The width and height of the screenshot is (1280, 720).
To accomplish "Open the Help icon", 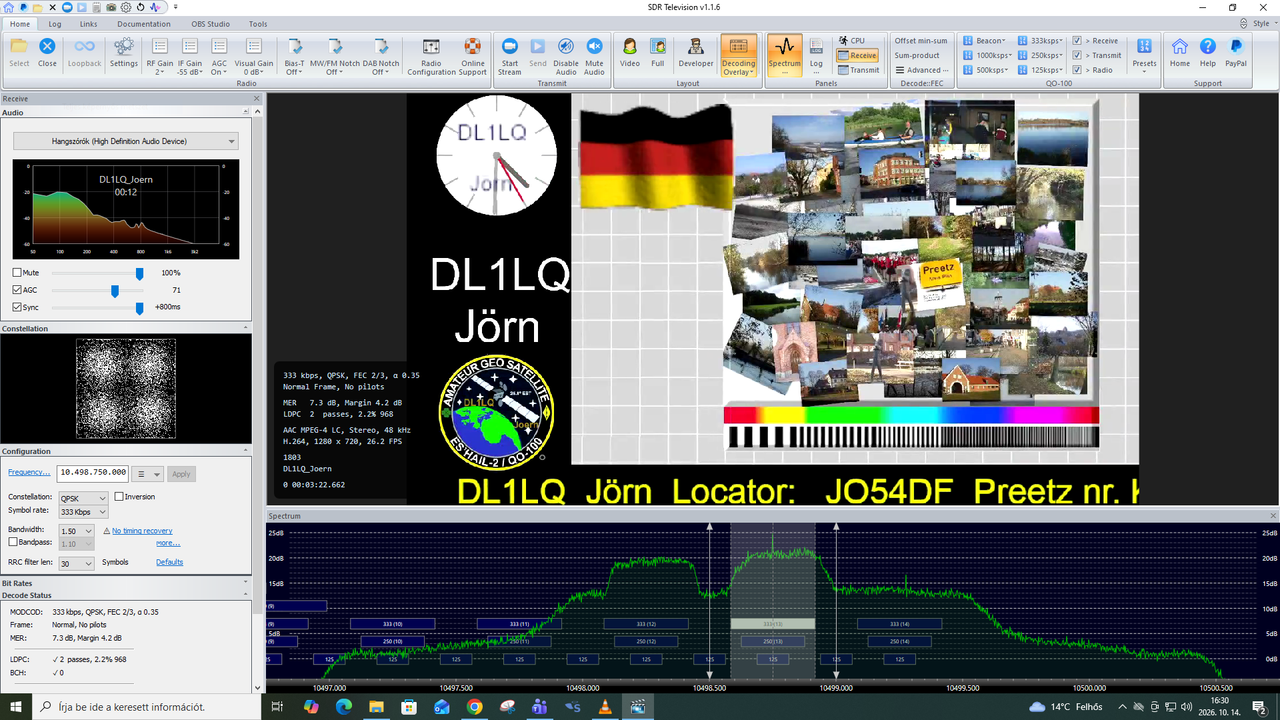I will pyautogui.click(x=1208, y=52).
